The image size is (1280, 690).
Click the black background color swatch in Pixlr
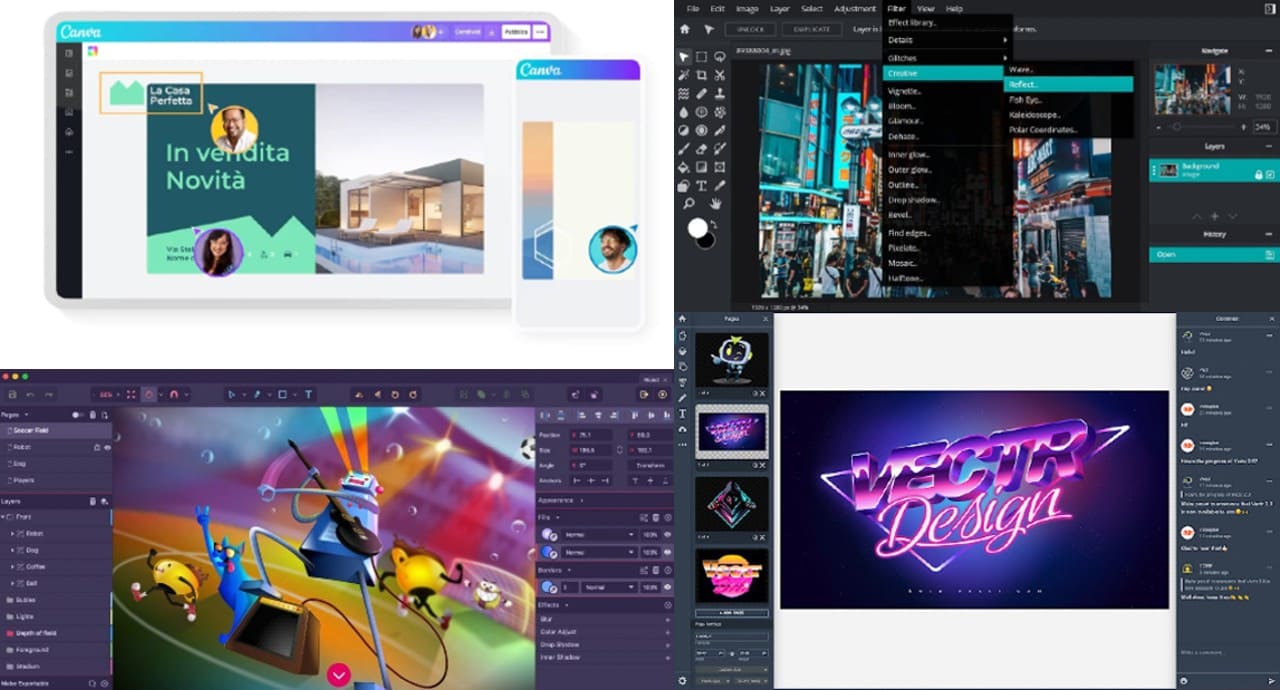pyautogui.click(x=707, y=239)
